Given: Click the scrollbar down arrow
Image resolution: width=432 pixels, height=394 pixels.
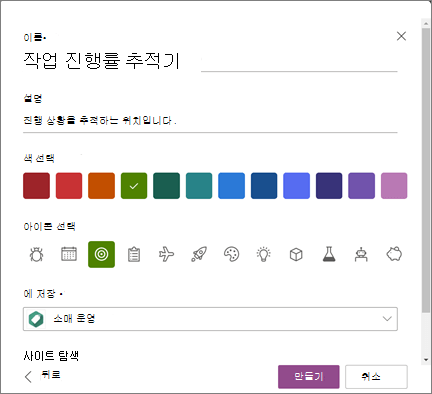Looking at the screenshot, I should coord(426,360).
